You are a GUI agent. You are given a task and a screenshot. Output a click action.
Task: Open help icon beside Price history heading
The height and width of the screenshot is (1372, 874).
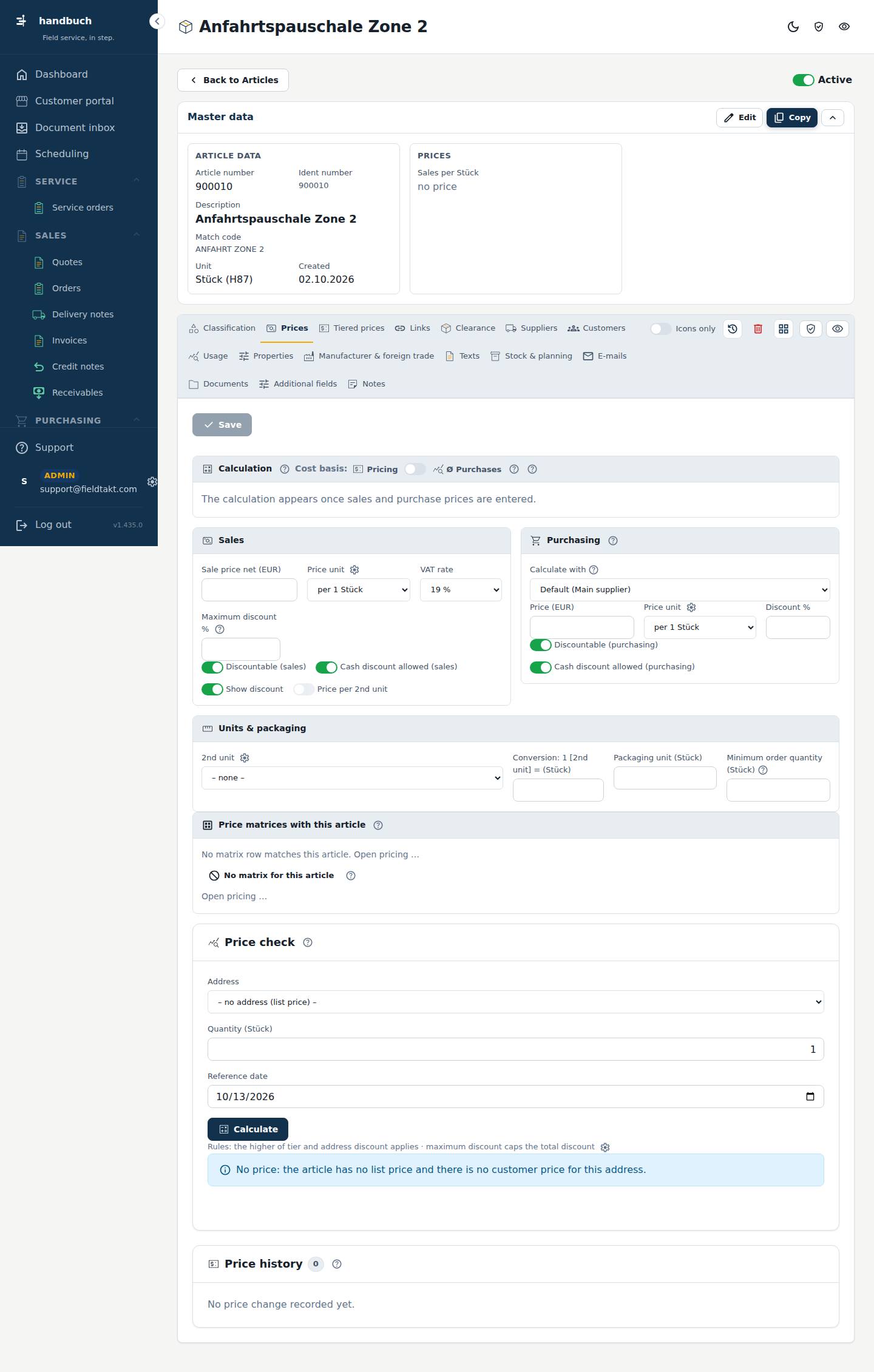(337, 1264)
